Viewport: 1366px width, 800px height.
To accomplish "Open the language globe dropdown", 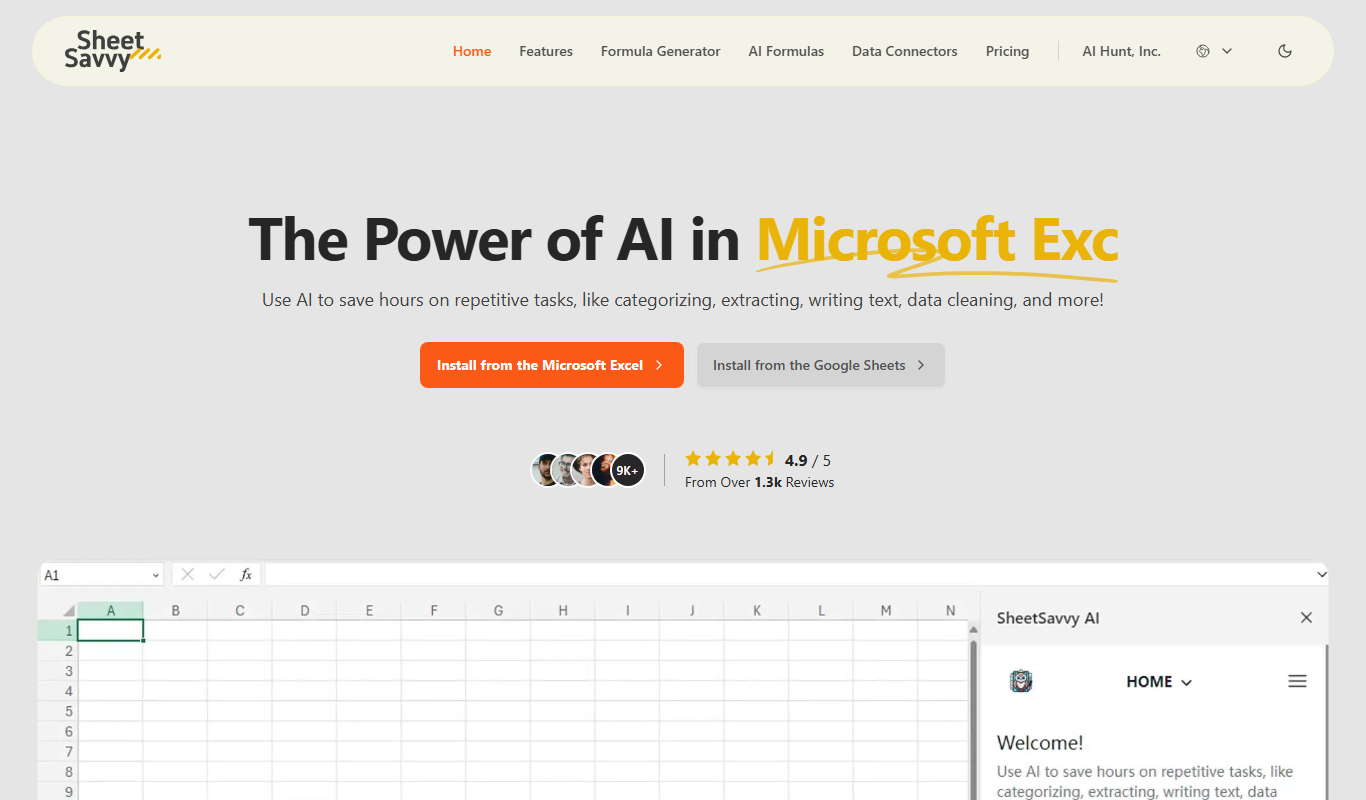I will click(1214, 51).
